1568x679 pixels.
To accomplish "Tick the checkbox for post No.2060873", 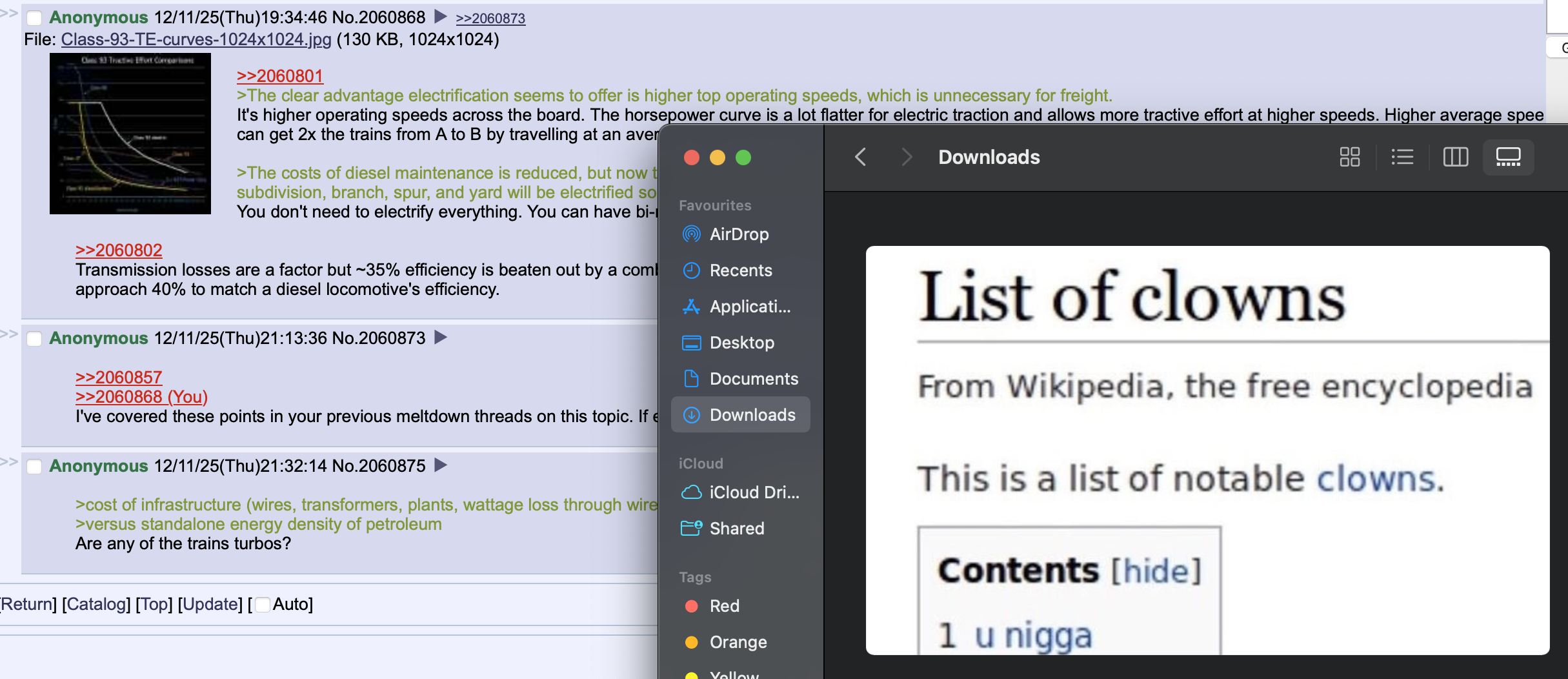I will pyautogui.click(x=34, y=339).
